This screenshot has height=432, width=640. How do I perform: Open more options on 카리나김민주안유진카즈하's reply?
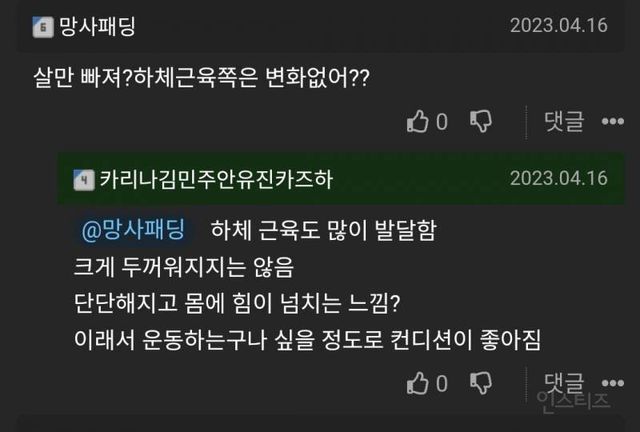coord(613,383)
